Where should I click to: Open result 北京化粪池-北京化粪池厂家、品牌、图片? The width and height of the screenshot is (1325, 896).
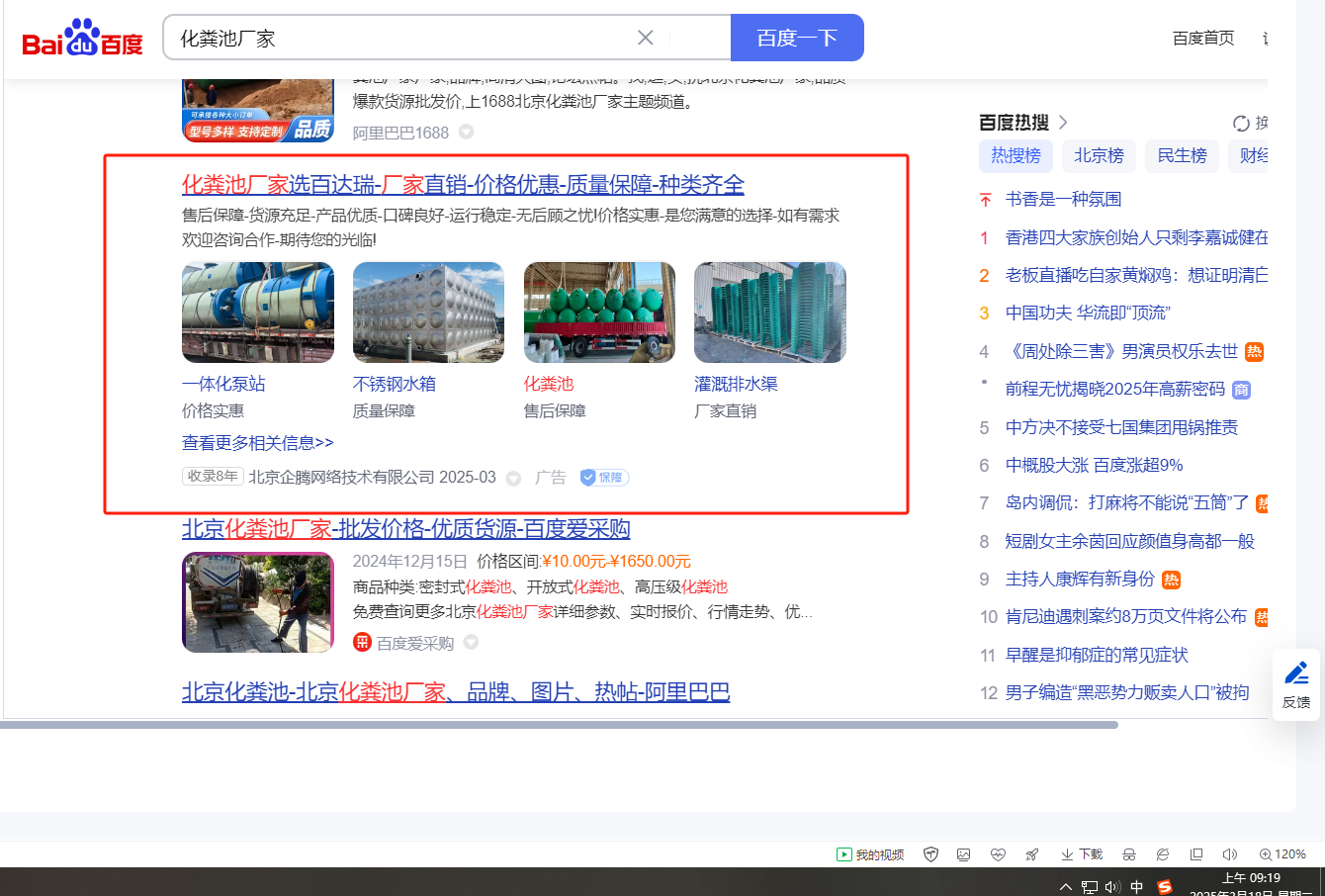point(456,692)
